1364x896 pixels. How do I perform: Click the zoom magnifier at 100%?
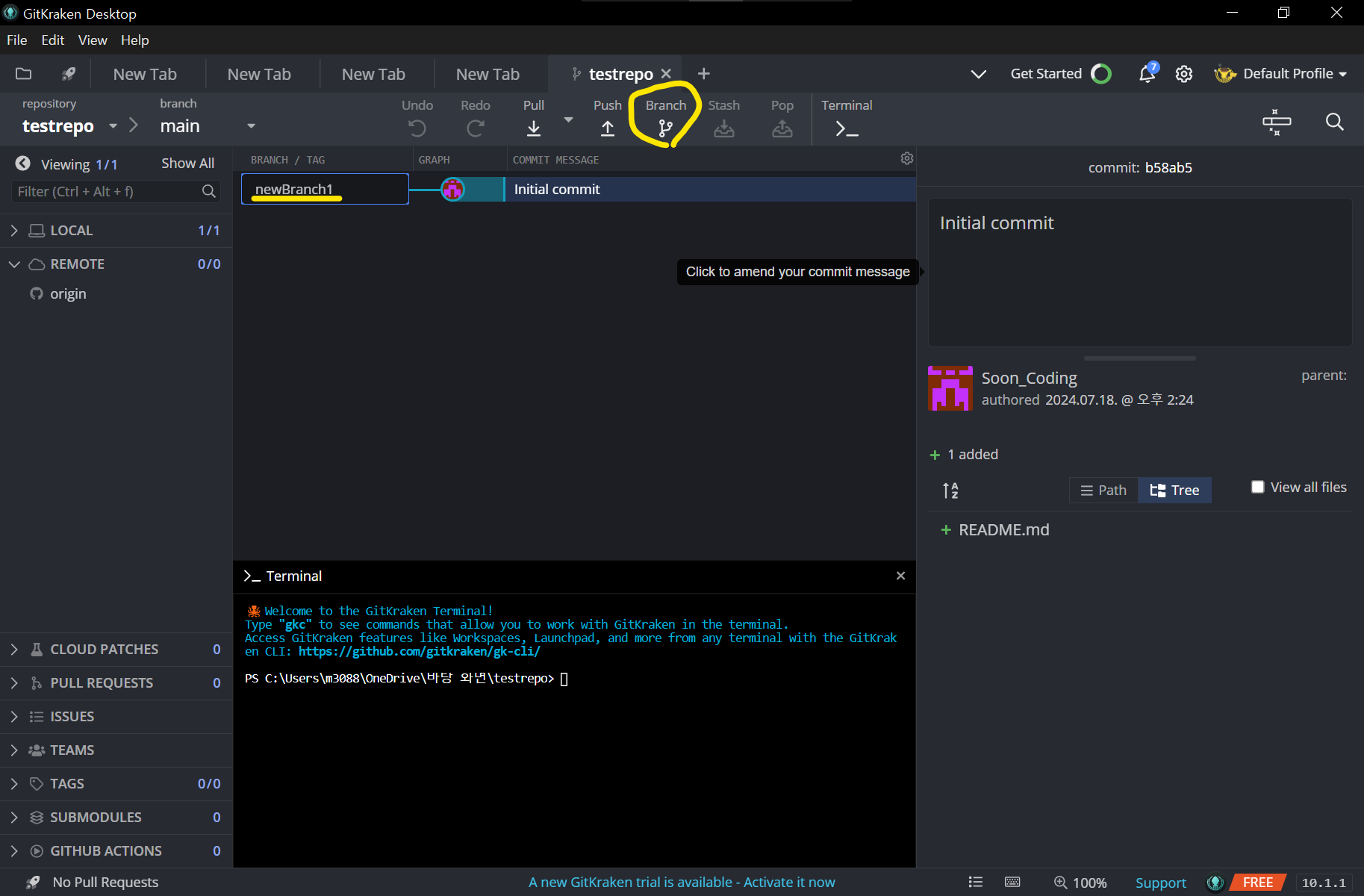[1060, 882]
